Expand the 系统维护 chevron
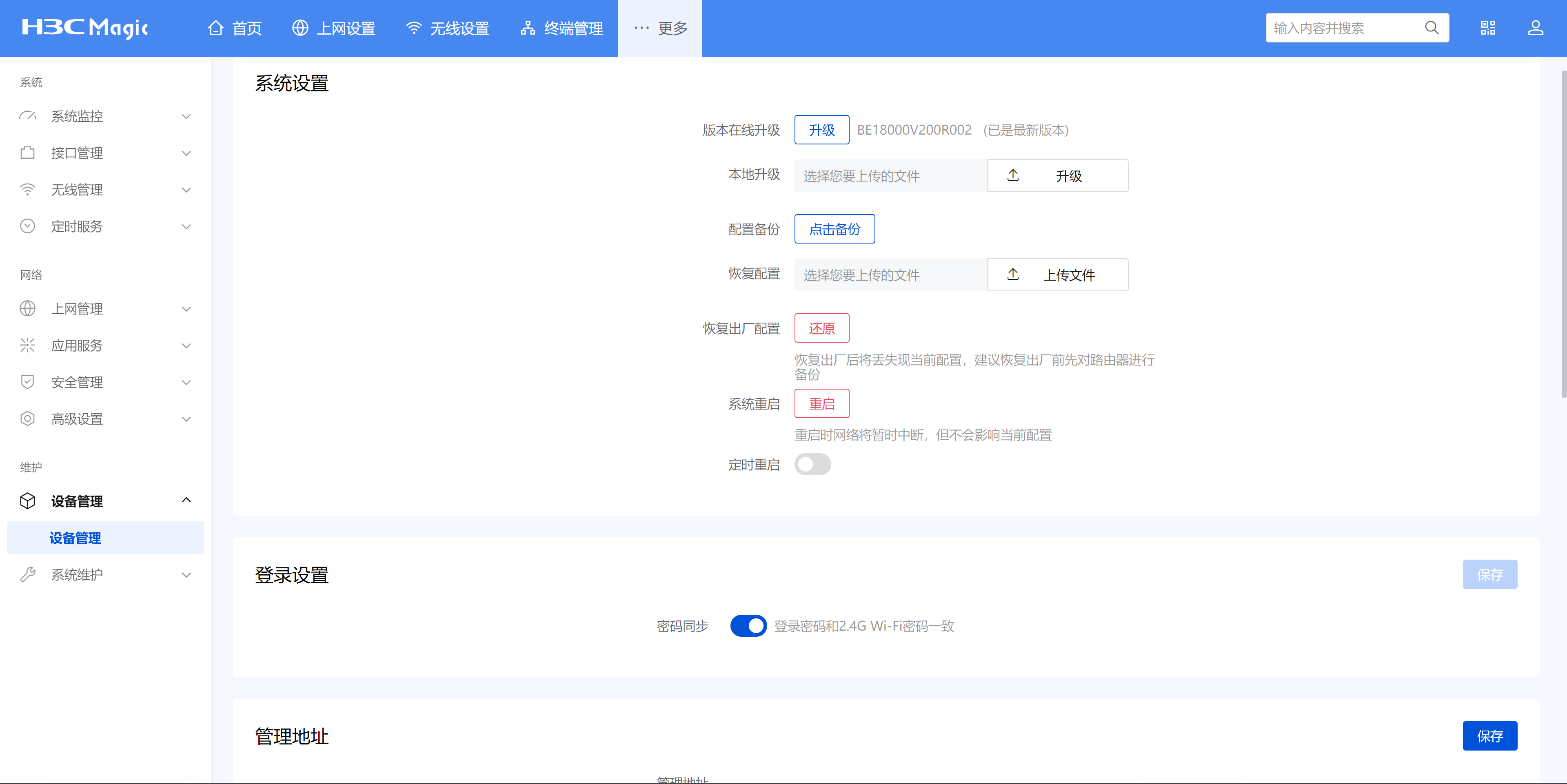This screenshot has height=784, width=1567. [x=187, y=575]
